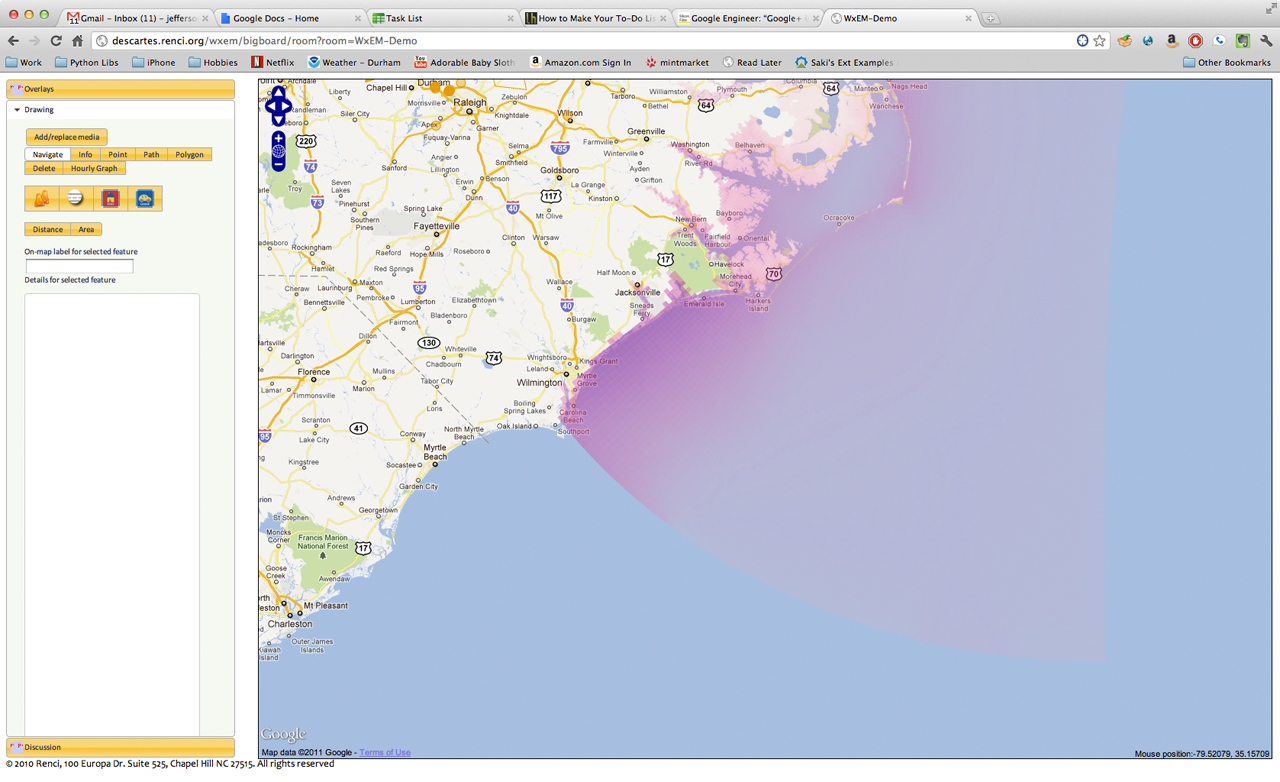Click the globe max-extent icon on map
This screenshot has width=1280, height=782.
278,151
